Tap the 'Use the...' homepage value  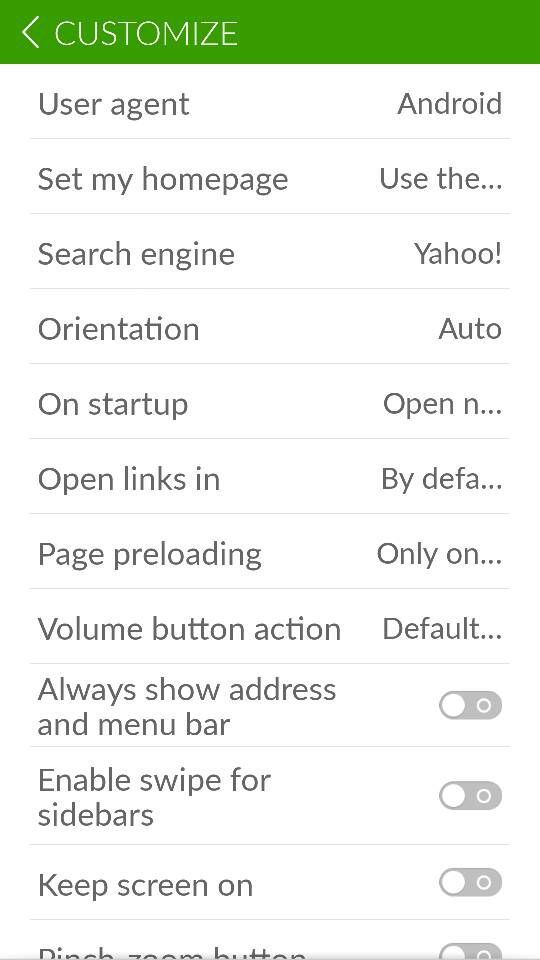coord(441,179)
